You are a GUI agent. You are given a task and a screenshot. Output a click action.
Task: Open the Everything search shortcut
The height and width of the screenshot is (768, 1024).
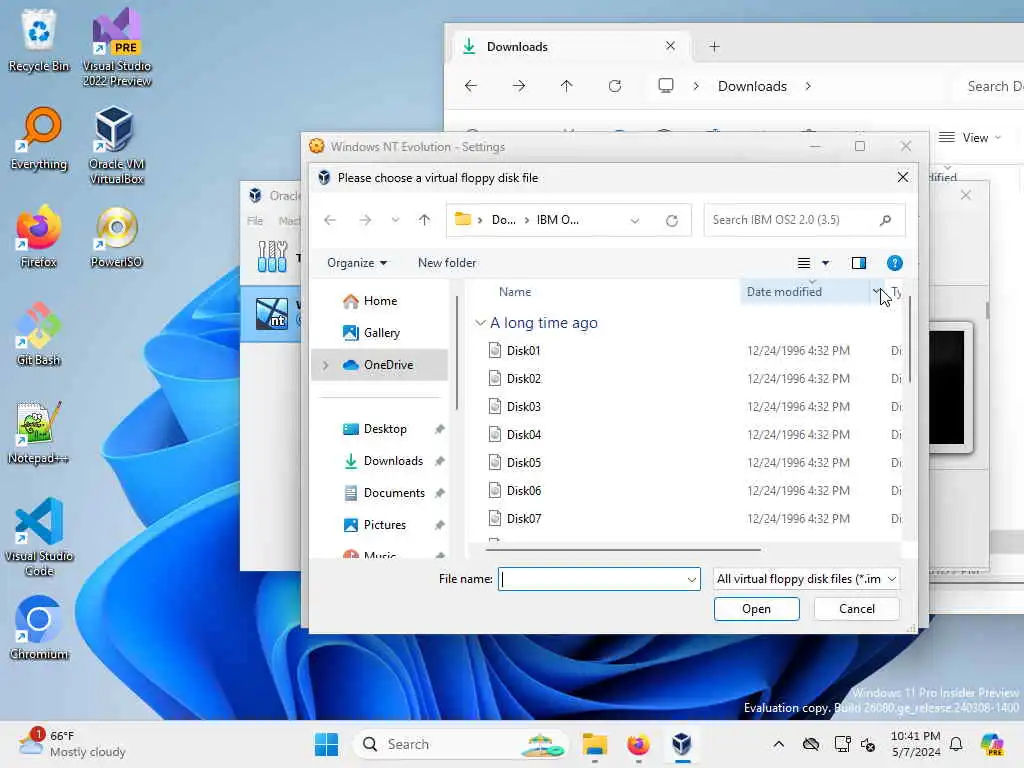point(39,138)
